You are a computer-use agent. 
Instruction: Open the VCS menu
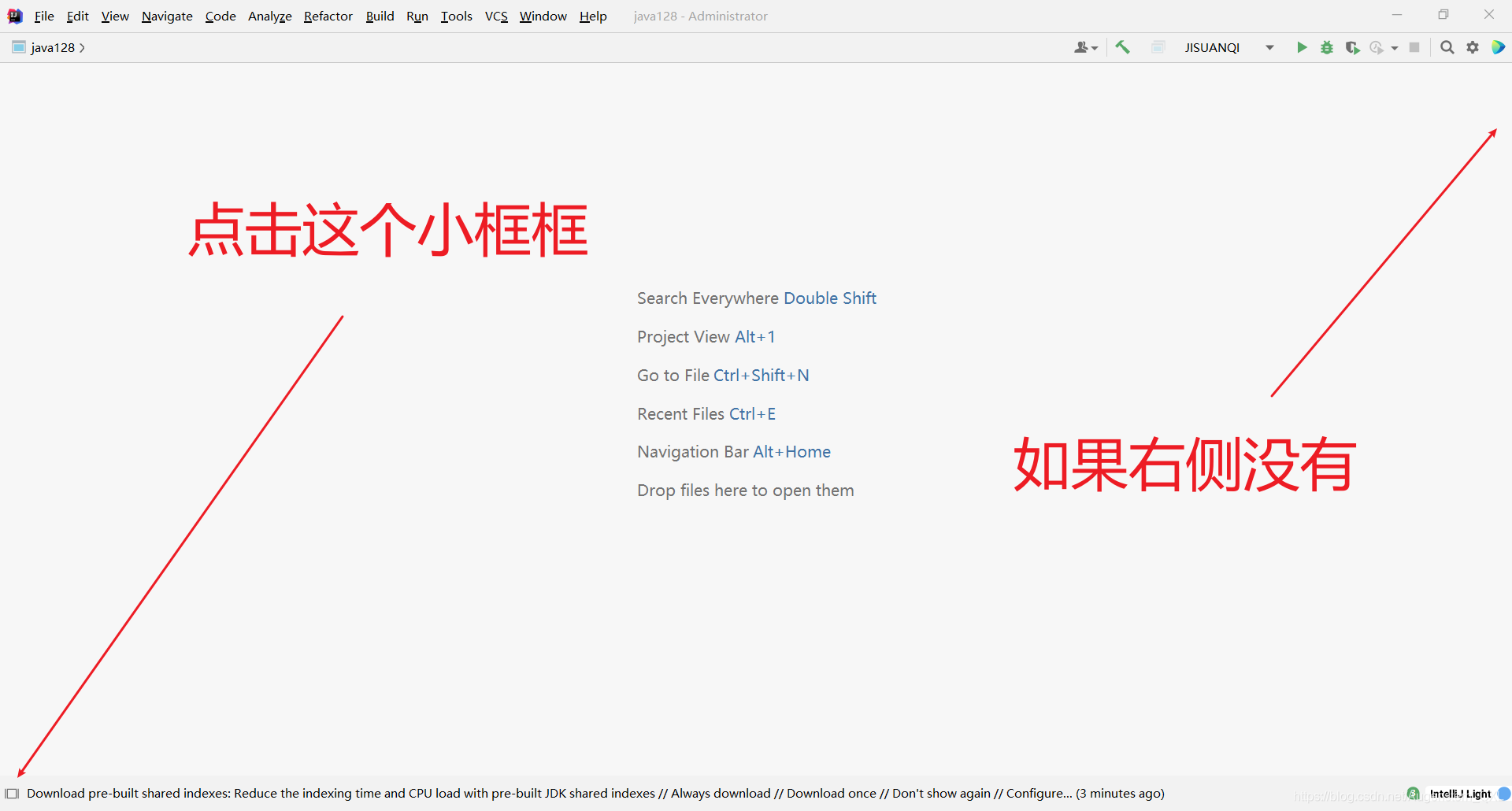[x=496, y=16]
